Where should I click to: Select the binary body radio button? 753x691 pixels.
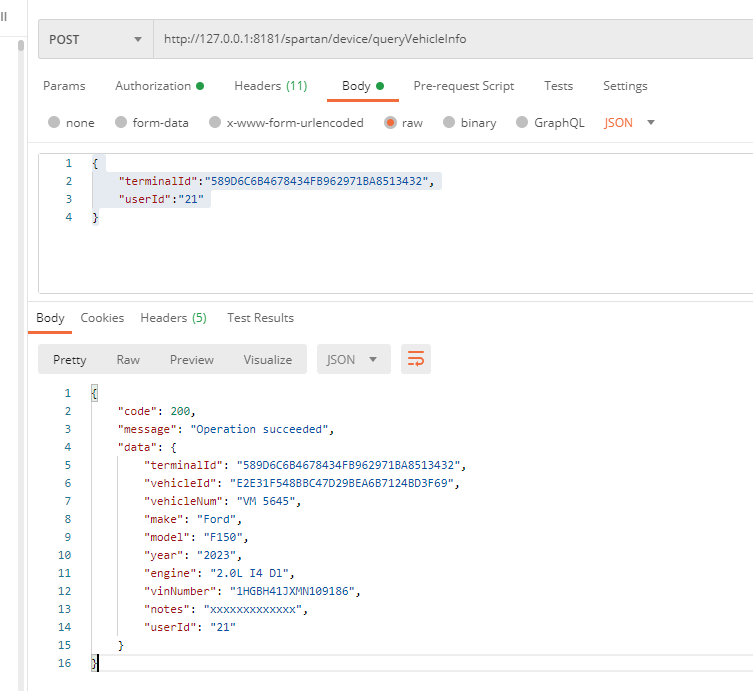[447, 123]
